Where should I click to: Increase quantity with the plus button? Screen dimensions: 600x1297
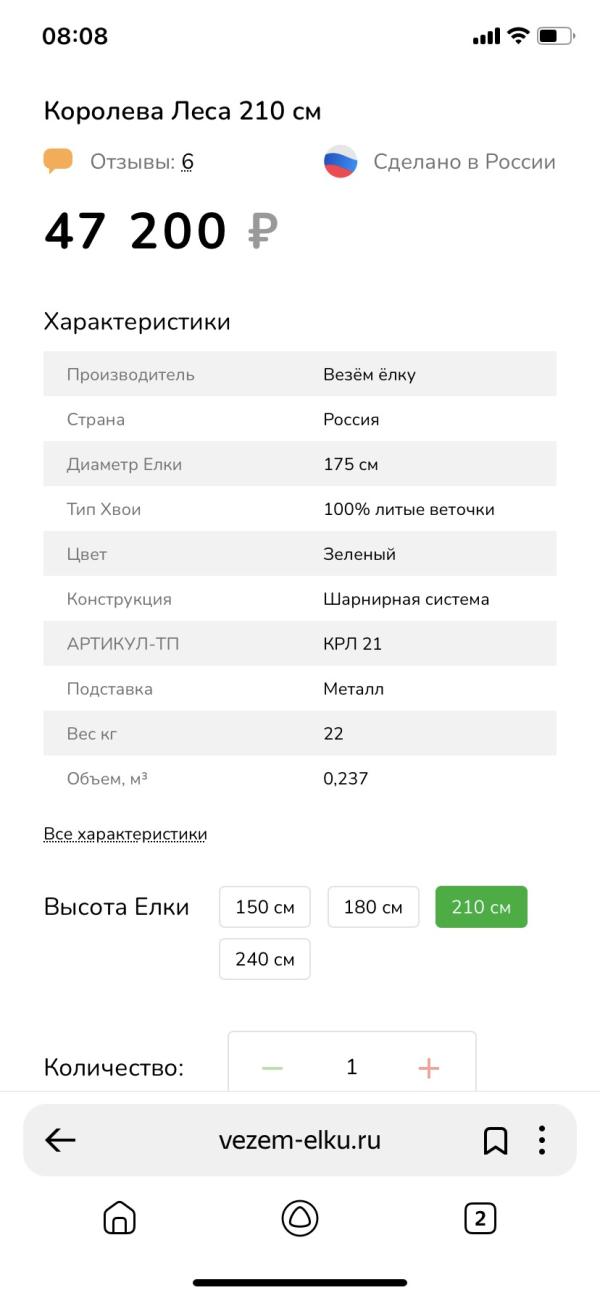(429, 1068)
